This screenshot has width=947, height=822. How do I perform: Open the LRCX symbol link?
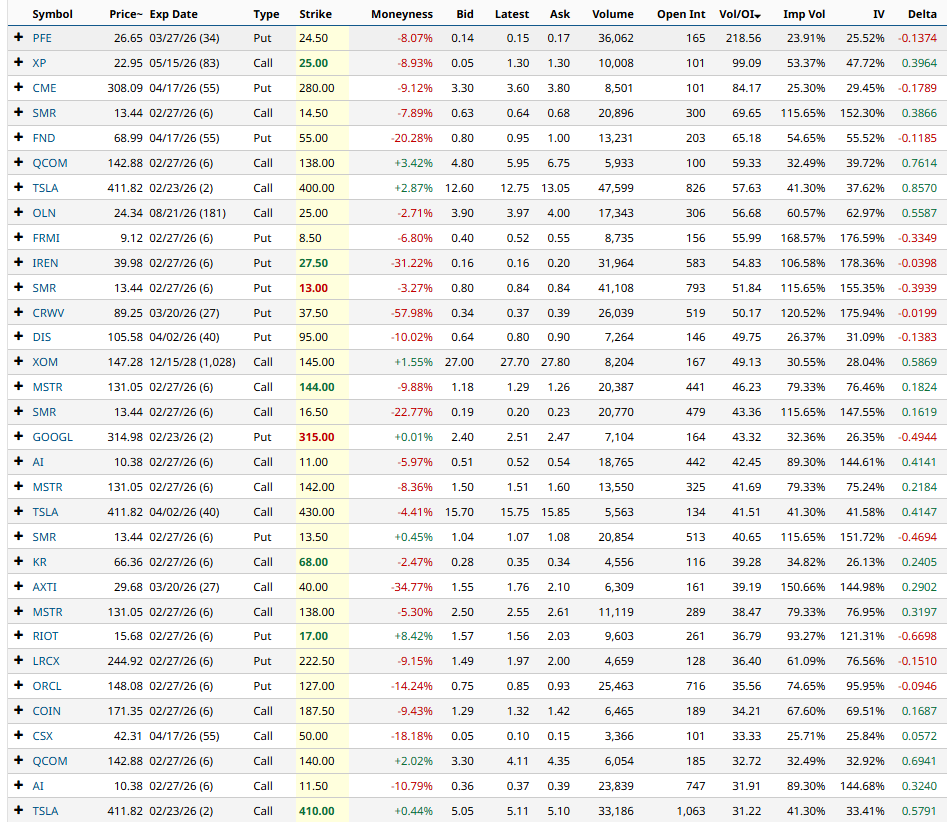click(46, 661)
